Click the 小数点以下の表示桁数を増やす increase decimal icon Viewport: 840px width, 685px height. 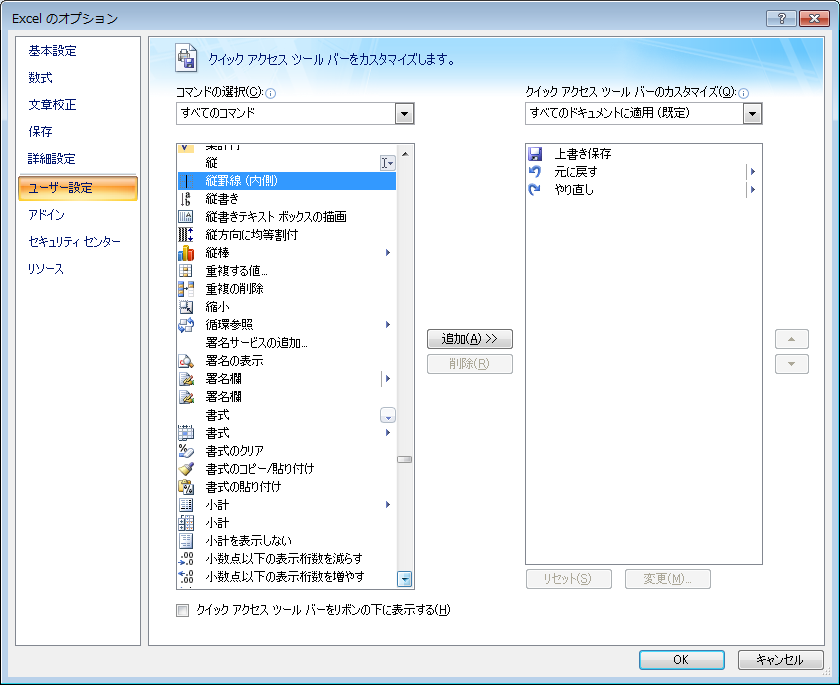click(187, 575)
